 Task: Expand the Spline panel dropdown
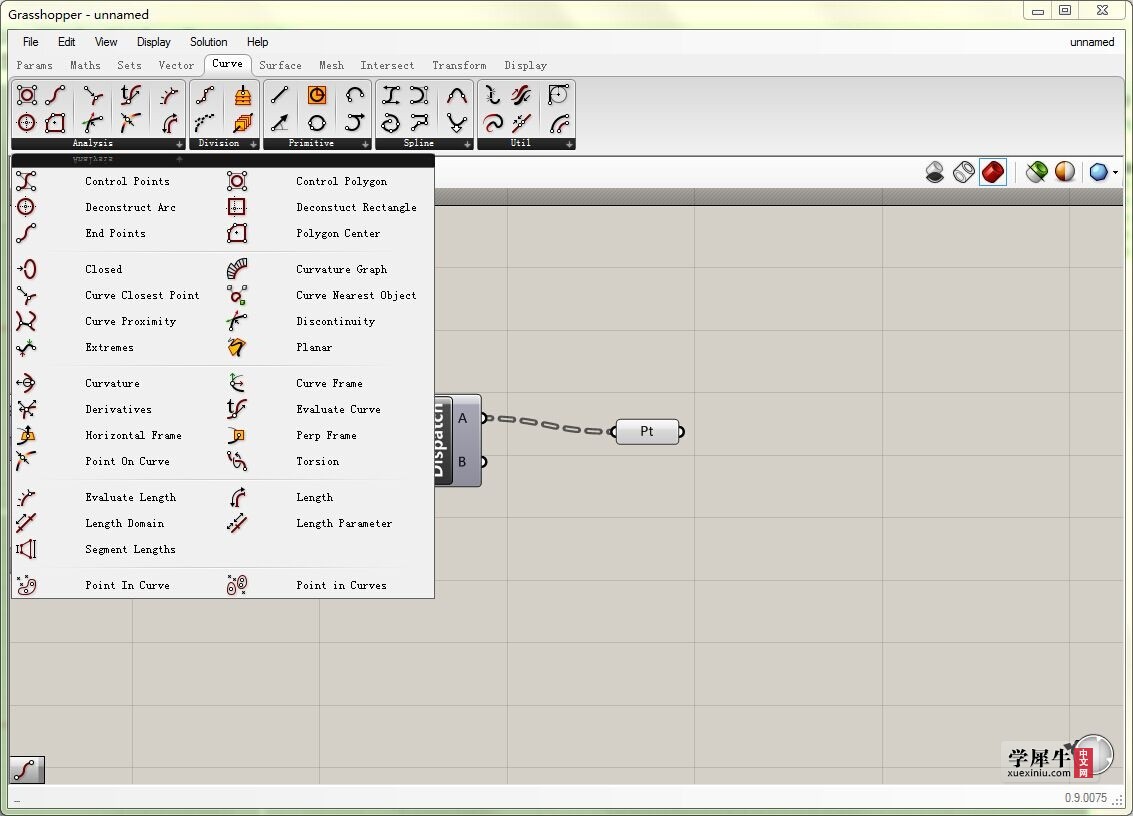(x=467, y=144)
